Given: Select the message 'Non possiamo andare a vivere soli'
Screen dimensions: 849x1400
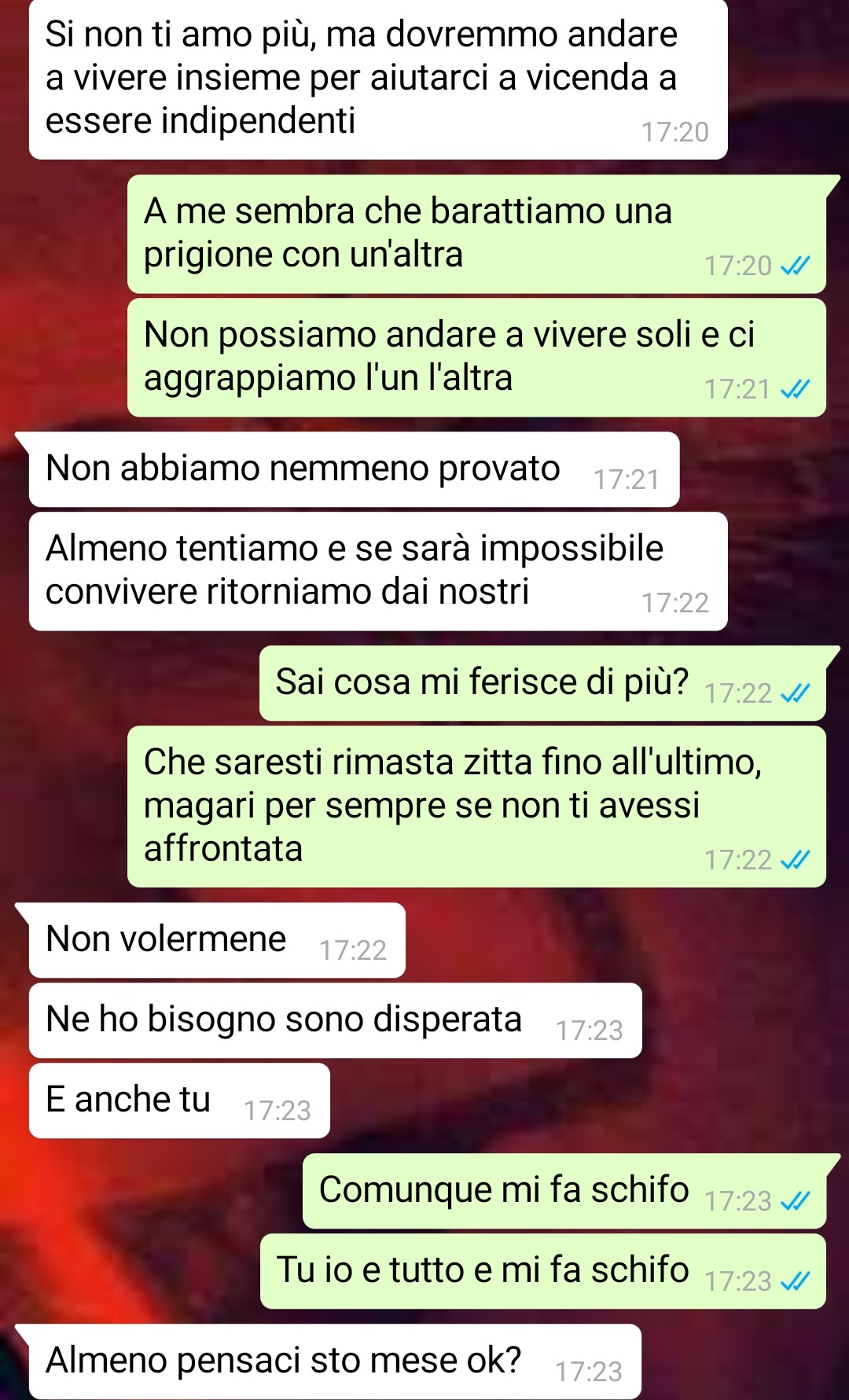Looking at the screenshot, I should point(476,358).
